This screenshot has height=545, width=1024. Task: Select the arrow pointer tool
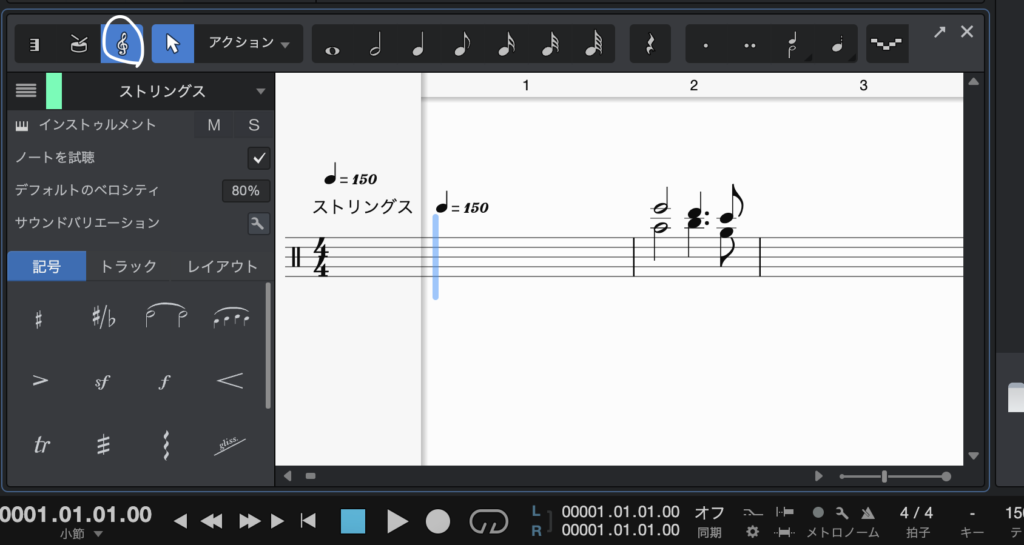(172, 44)
